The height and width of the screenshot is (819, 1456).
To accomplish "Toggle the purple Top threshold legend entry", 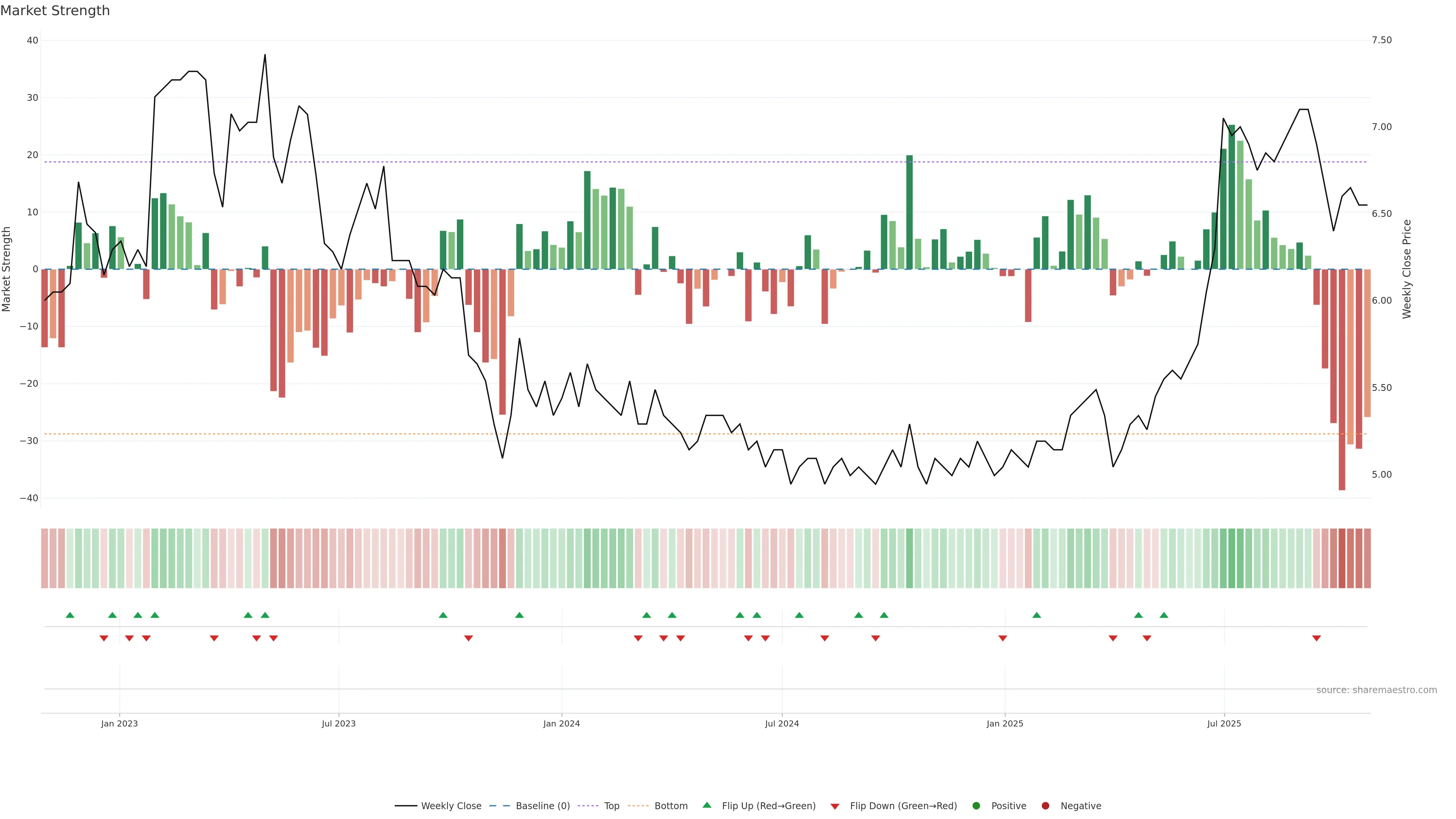I will [x=612, y=805].
